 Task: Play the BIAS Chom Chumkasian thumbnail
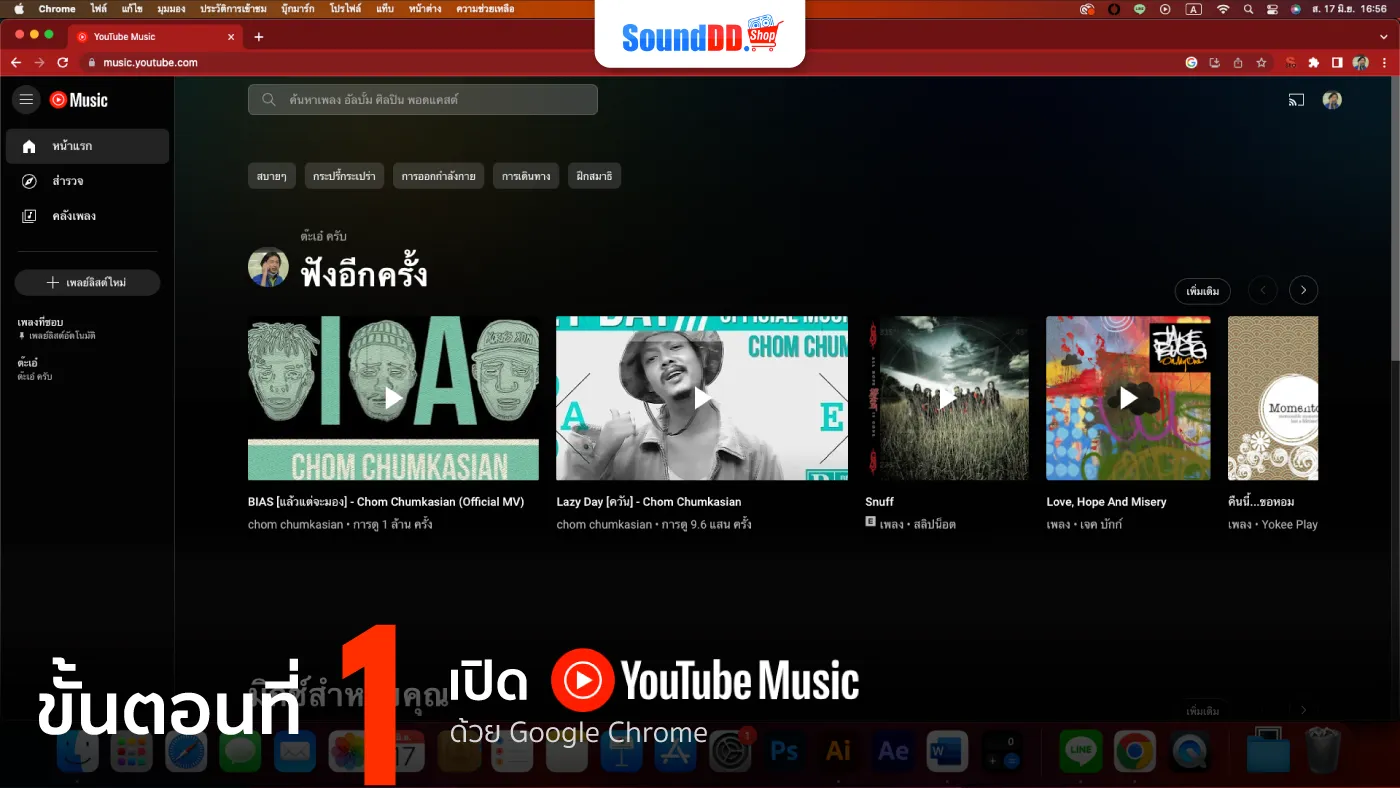[393, 398]
